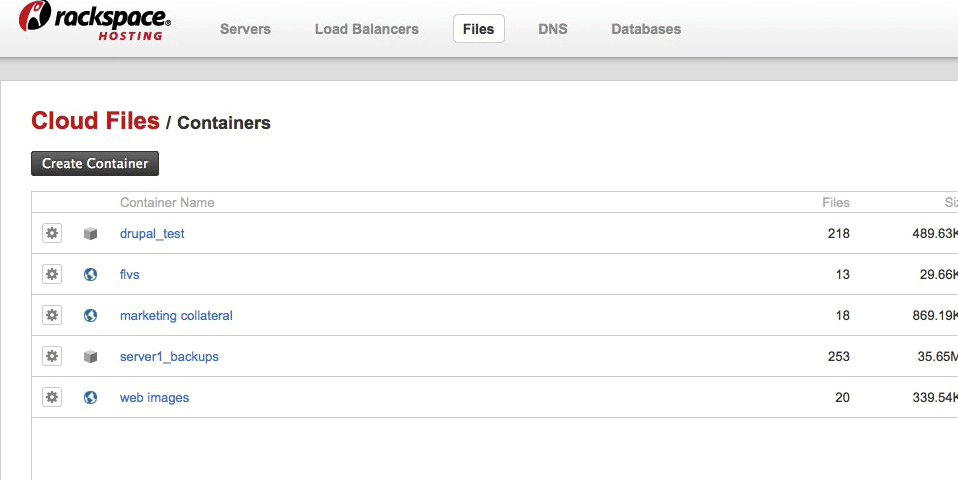Viewport: 958px width, 480px height.
Task: Open the web images container
Action: 155,398
